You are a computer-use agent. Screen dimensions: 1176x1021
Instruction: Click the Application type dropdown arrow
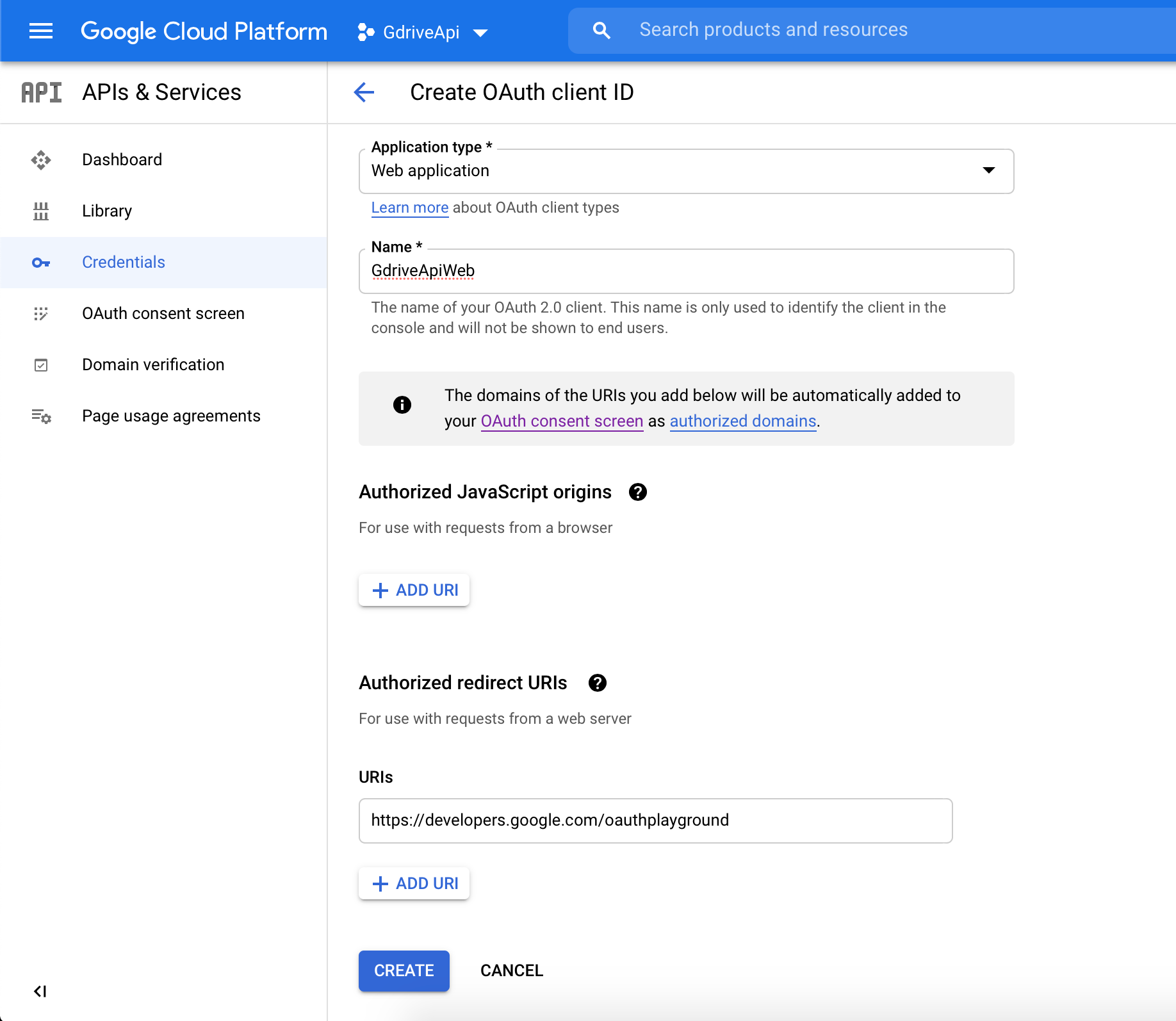tap(989, 170)
